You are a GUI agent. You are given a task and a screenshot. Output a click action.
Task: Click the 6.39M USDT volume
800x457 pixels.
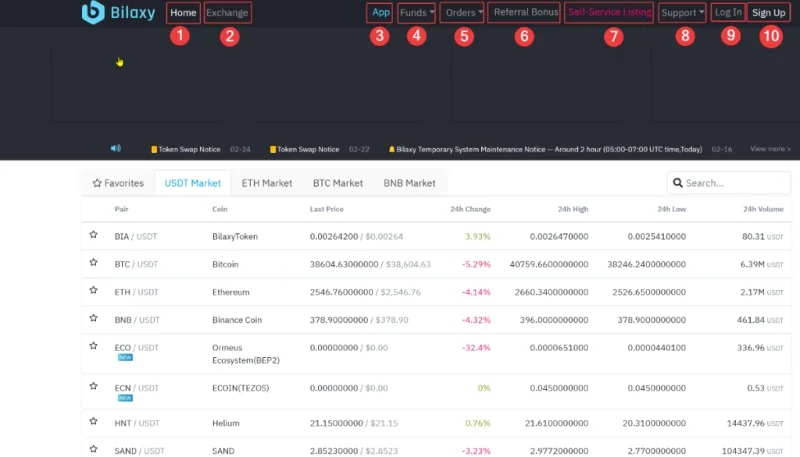click(x=762, y=264)
